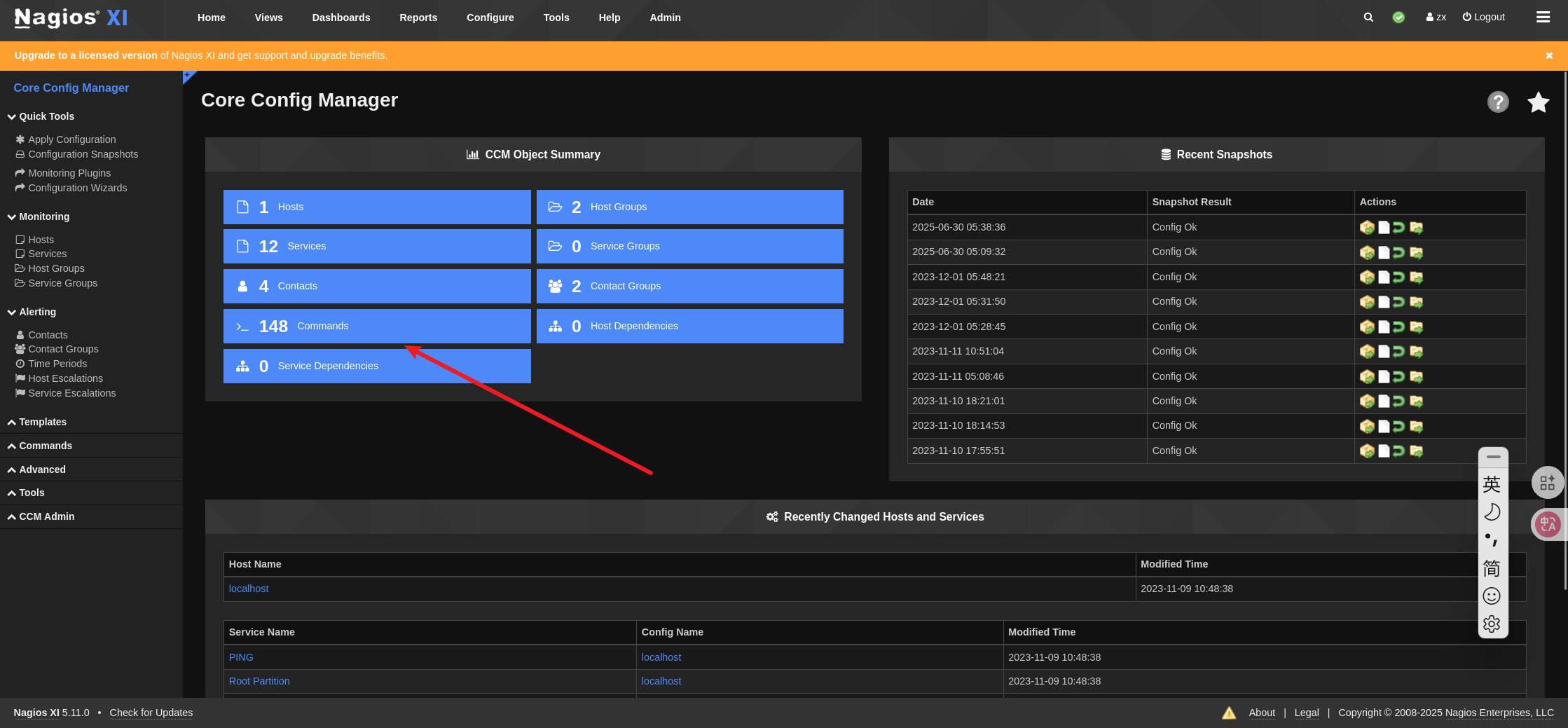The height and width of the screenshot is (728, 1568).
Task: Open the Admin menu
Action: pyautogui.click(x=665, y=18)
